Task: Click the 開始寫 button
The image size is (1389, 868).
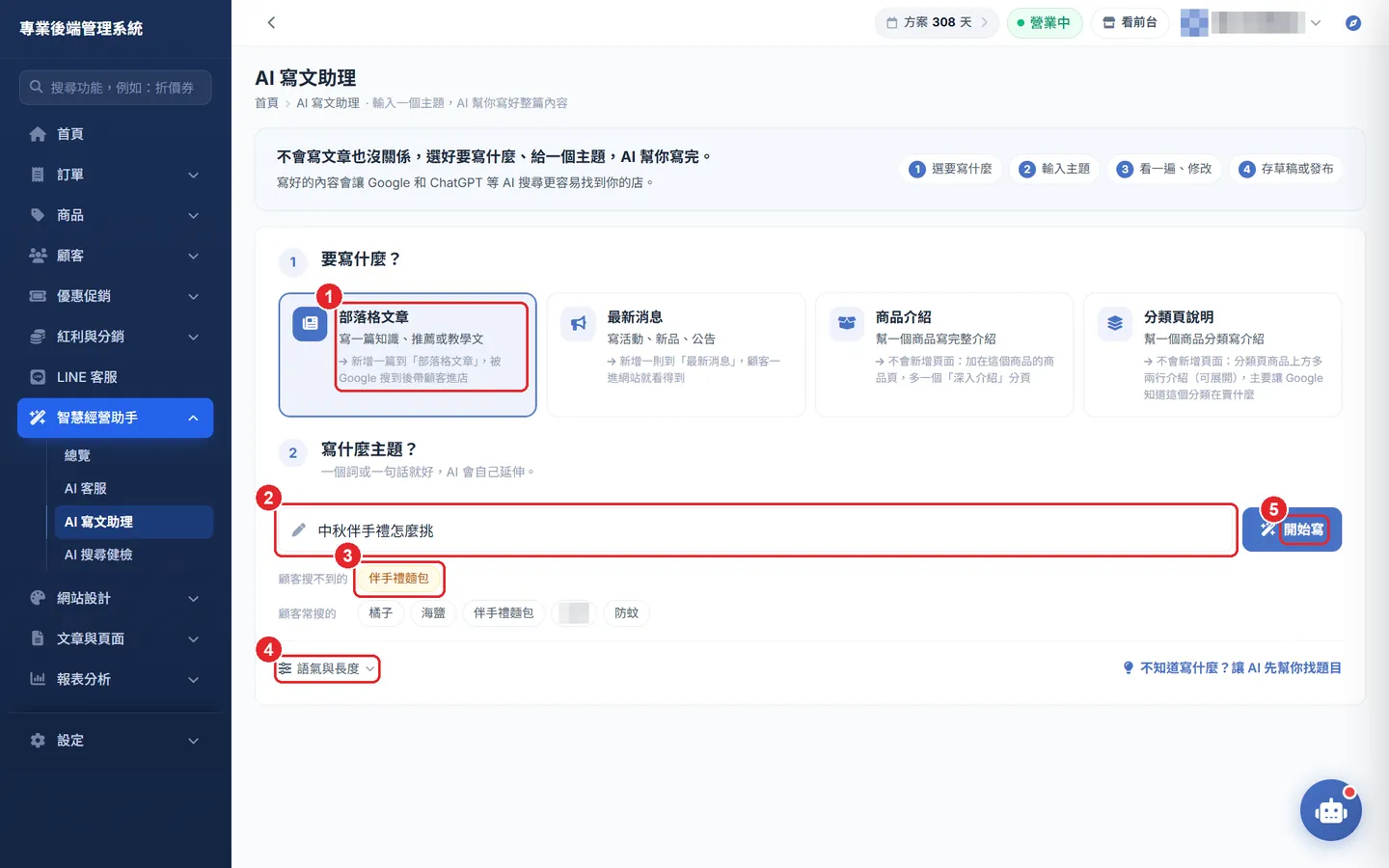Action: tap(1292, 529)
